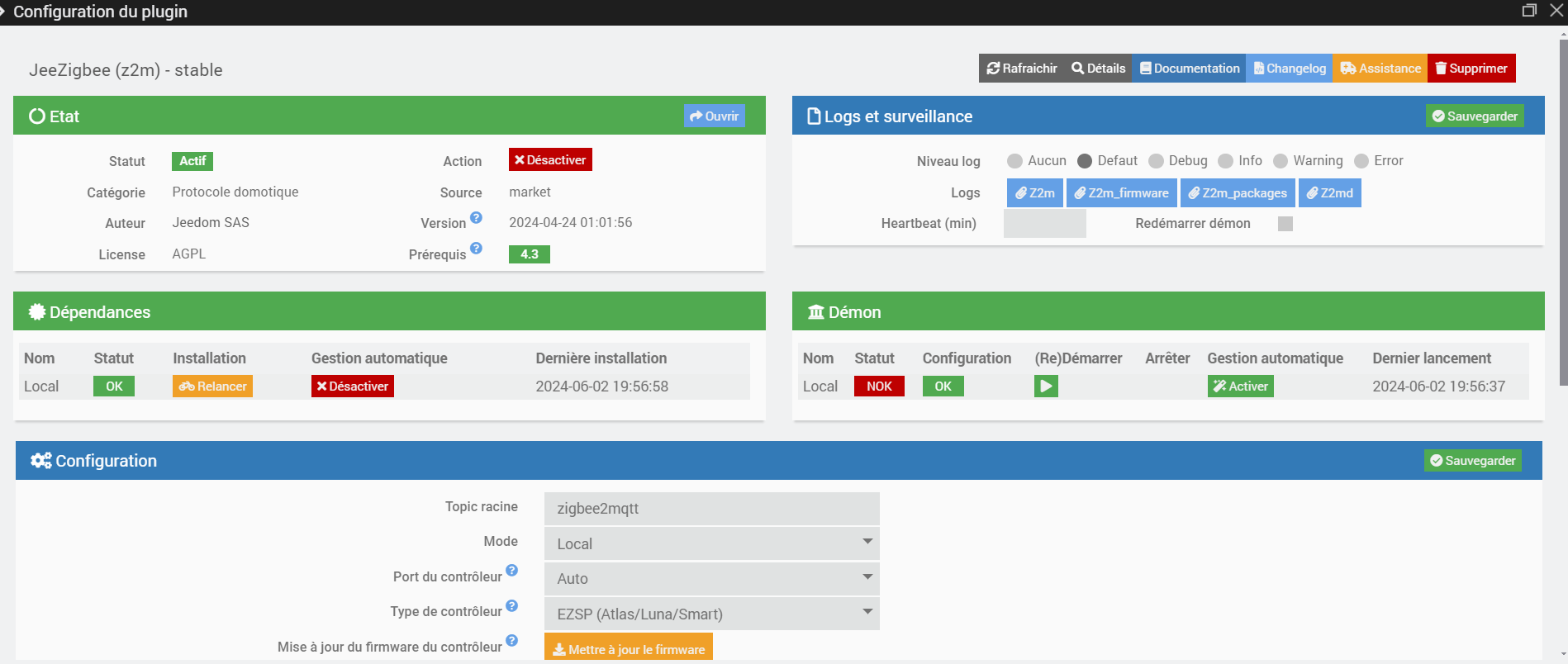This screenshot has width=1568, height=664.
Task: Click the JeeZigbee (z2m) - stable title
Action: click(126, 70)
